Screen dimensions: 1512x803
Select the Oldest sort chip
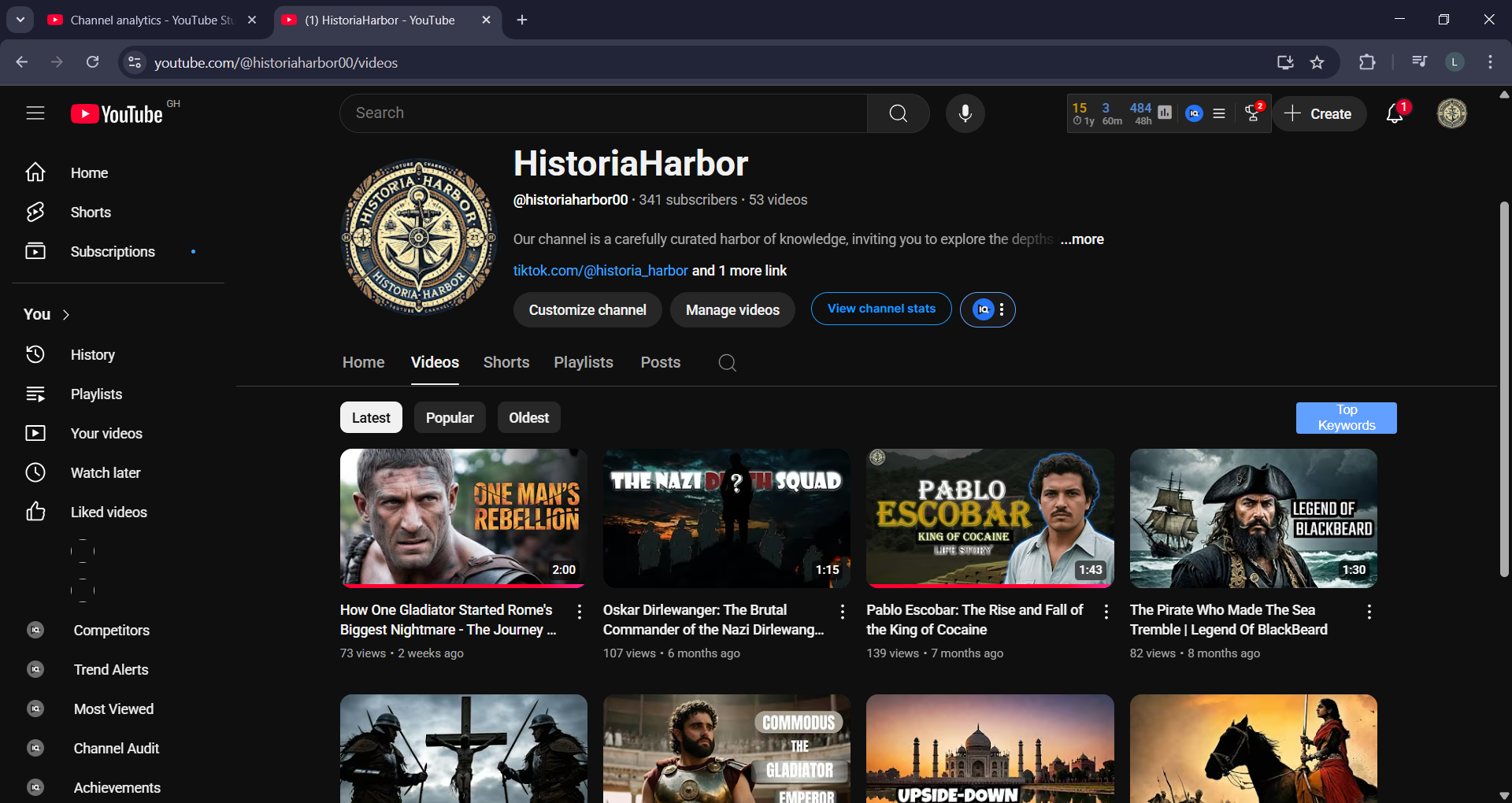pos(528,418)
